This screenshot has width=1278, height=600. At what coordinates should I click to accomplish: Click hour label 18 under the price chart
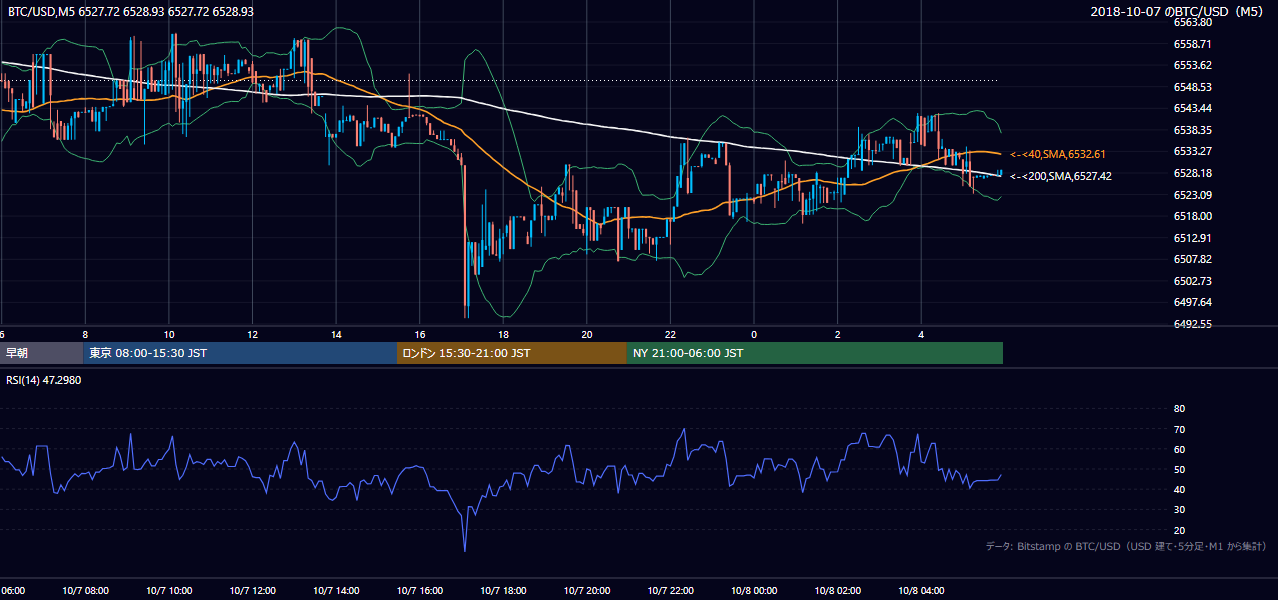click(x=503, y=335)
